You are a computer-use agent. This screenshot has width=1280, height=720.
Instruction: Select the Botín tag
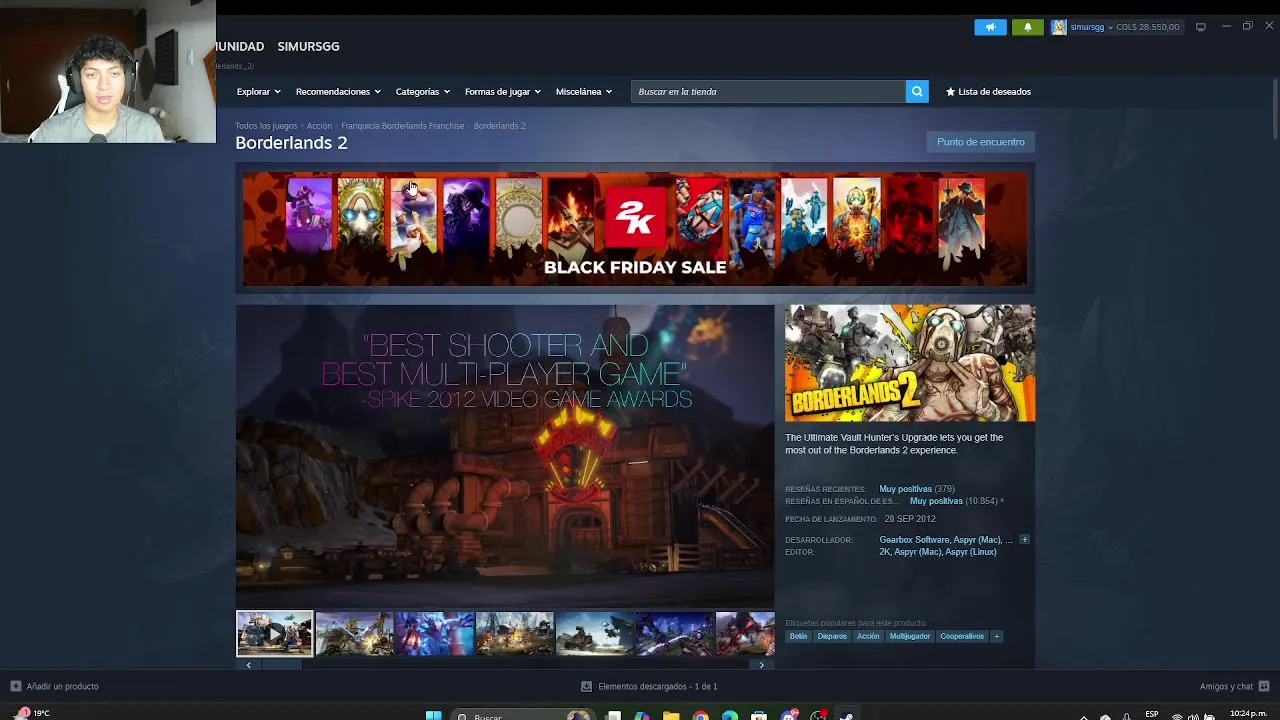click(798, 636)
